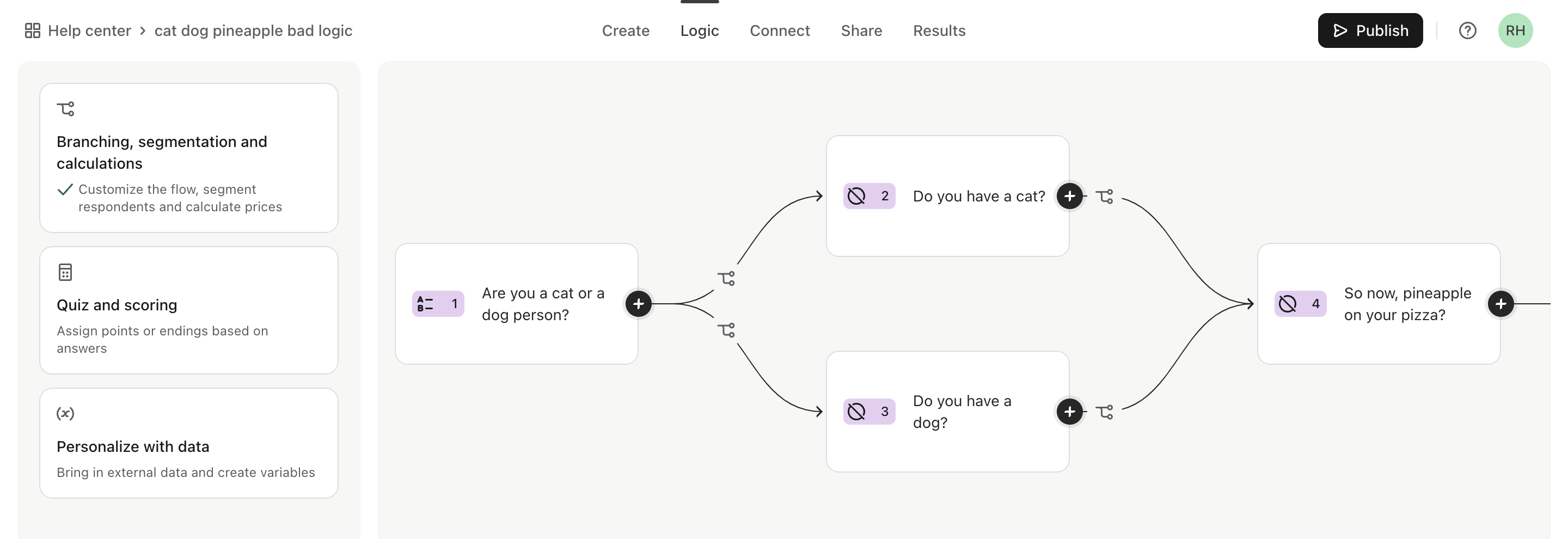The image size is (1568, 539).
Task: Click the RH user avatar
Action: (1516, 30)
